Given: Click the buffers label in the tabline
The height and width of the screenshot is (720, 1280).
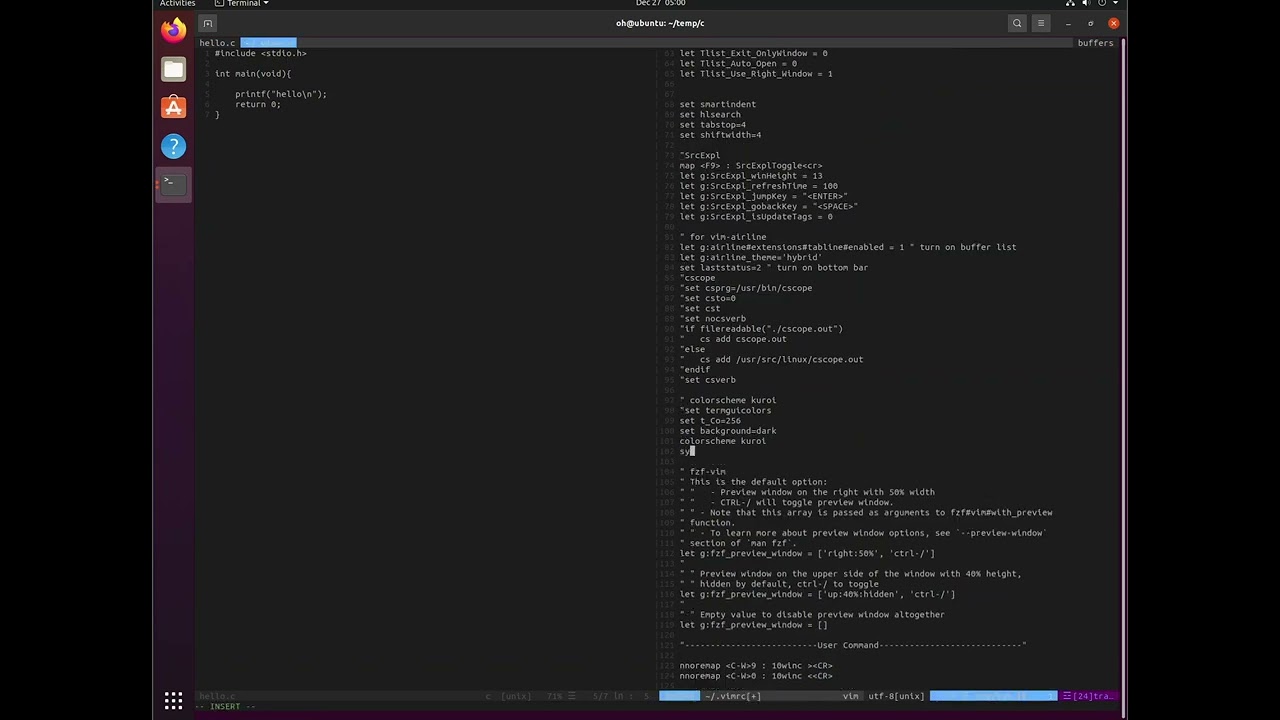Looking at the screenshot, I should tap(1095, 43).
